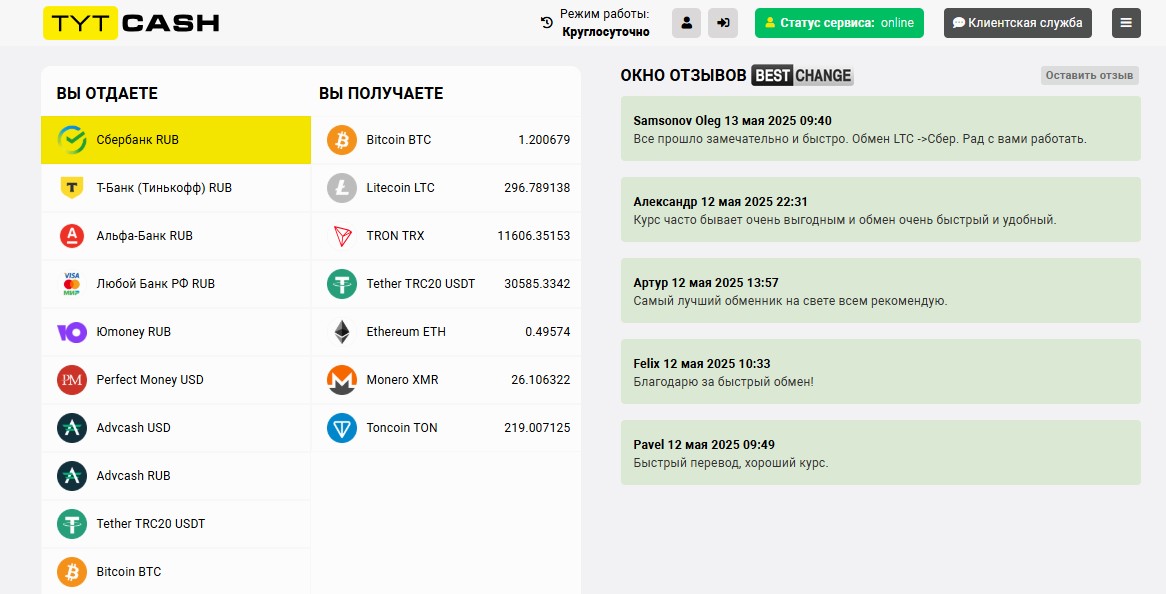The width and height of the screenshot is (1166, 594).
Task: Open the Артур review card
Action: (x=880, y=291)
